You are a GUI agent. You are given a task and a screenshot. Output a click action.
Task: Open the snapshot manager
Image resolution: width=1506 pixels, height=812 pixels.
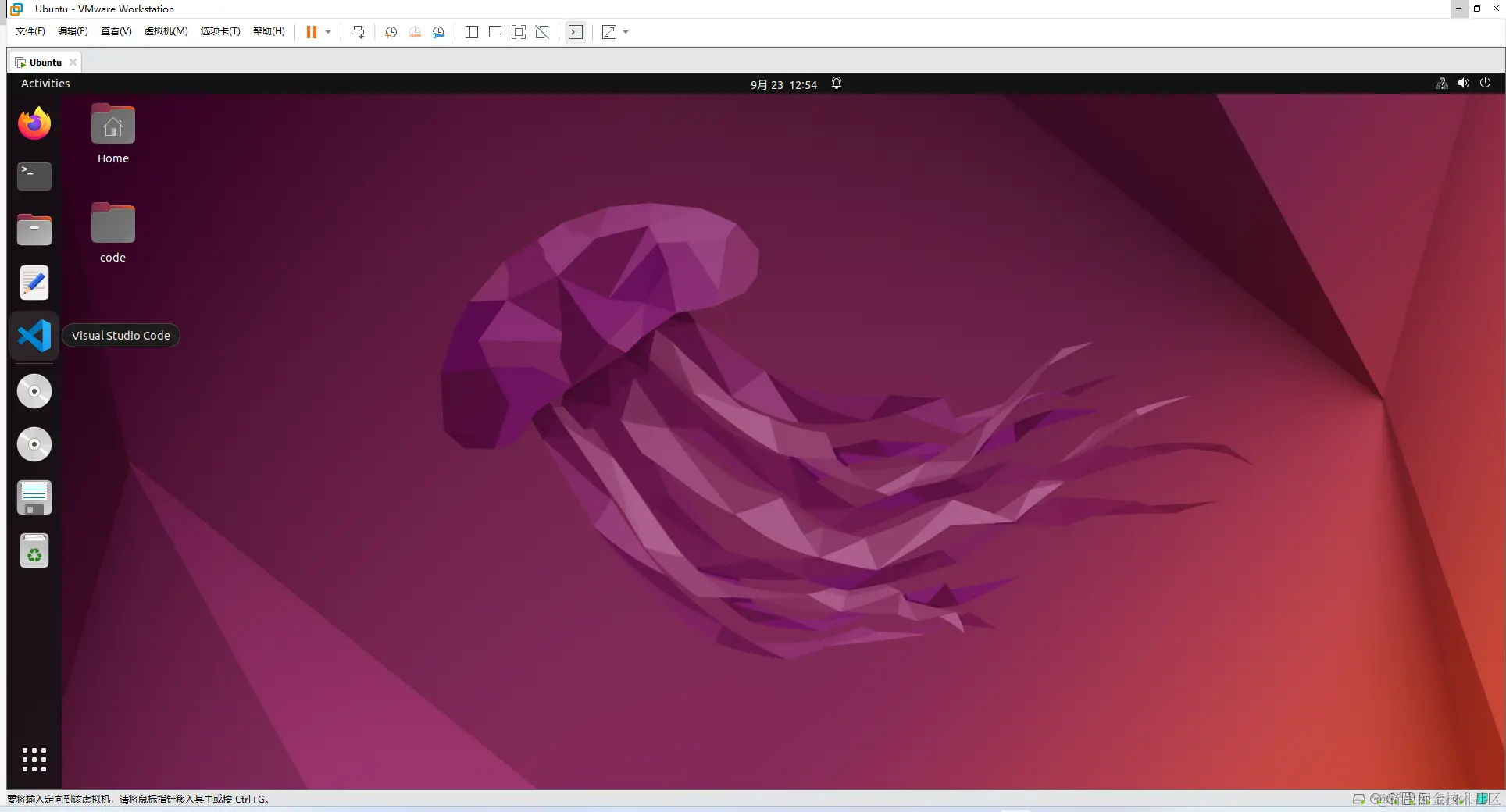pyautogui.click(x=438, y=32)
